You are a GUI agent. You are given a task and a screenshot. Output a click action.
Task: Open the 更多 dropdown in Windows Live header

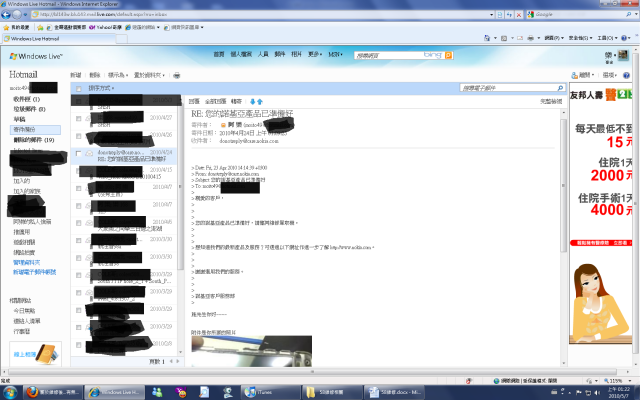(315, 54)
